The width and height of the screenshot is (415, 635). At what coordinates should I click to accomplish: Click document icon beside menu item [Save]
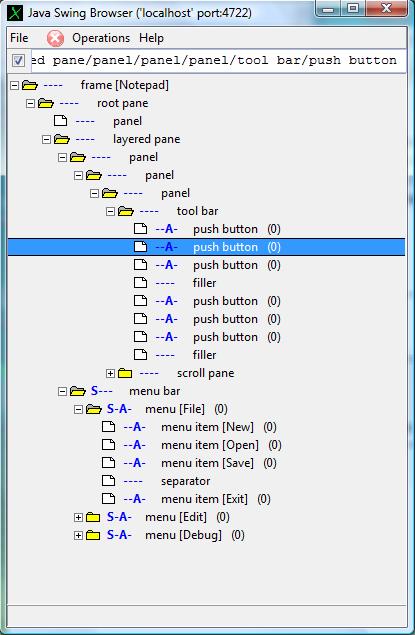click(109, 462)
